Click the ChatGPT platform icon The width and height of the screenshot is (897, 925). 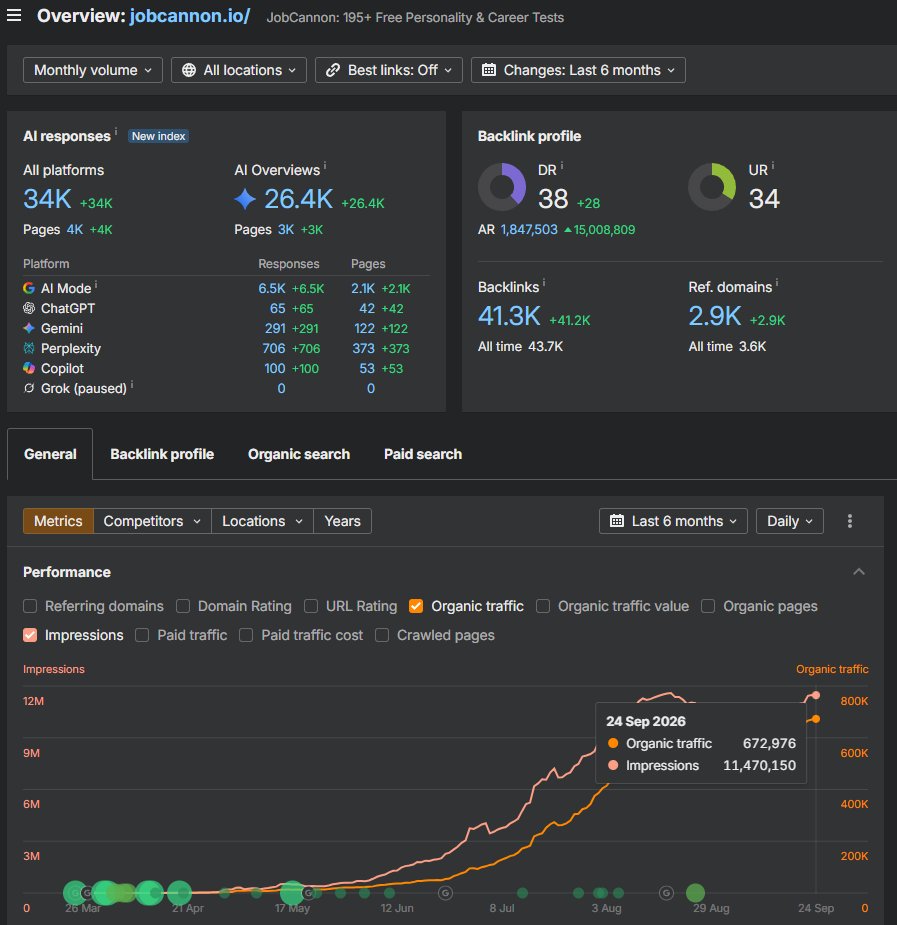(x=29, y=308)
